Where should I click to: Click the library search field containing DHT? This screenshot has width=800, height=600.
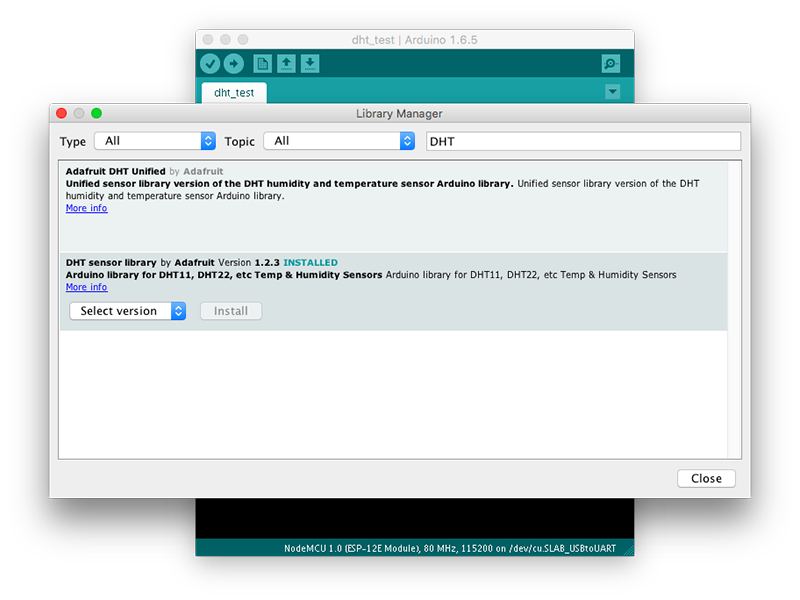(583, 141)
